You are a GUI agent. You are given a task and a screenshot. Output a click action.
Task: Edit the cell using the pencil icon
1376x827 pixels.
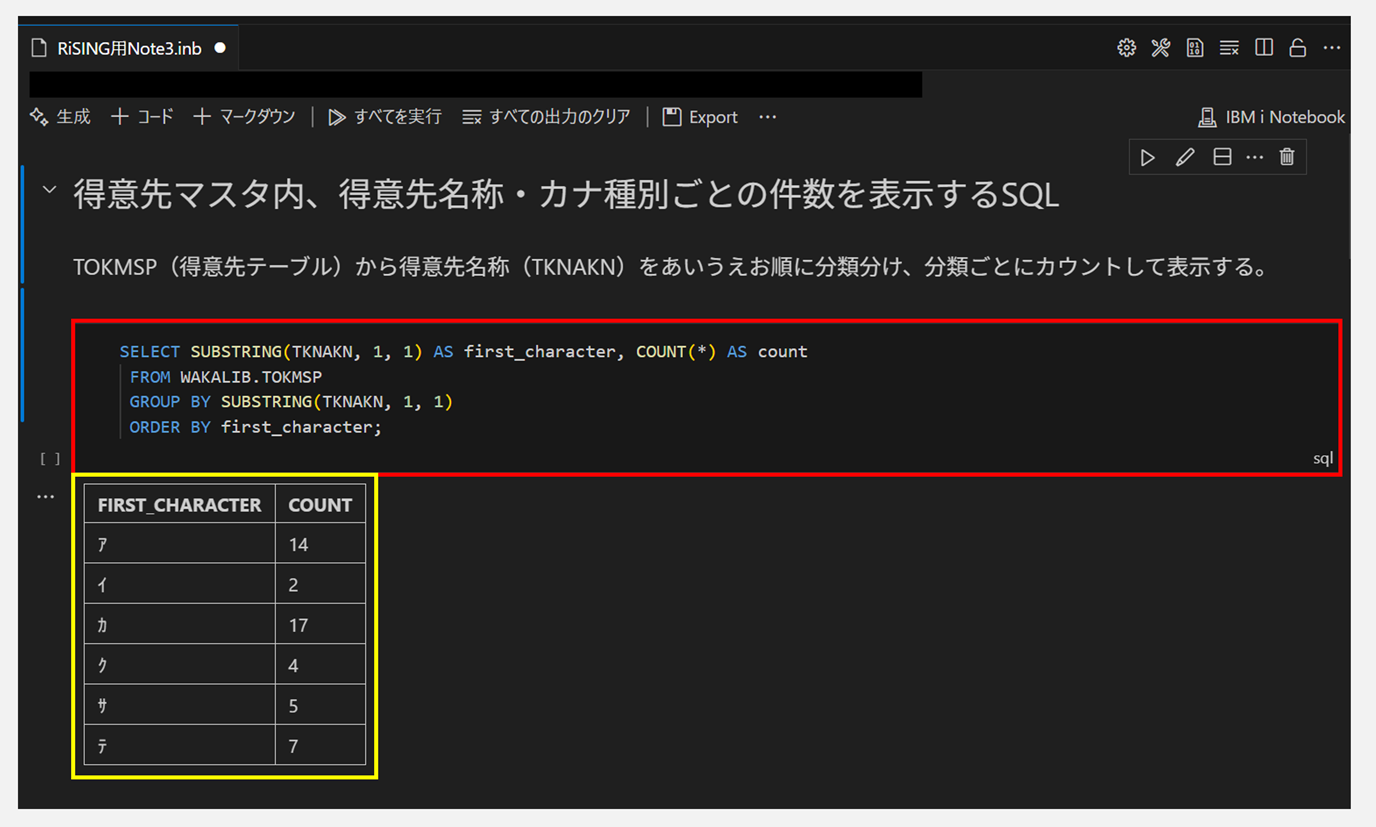(x=1185, y=157)
